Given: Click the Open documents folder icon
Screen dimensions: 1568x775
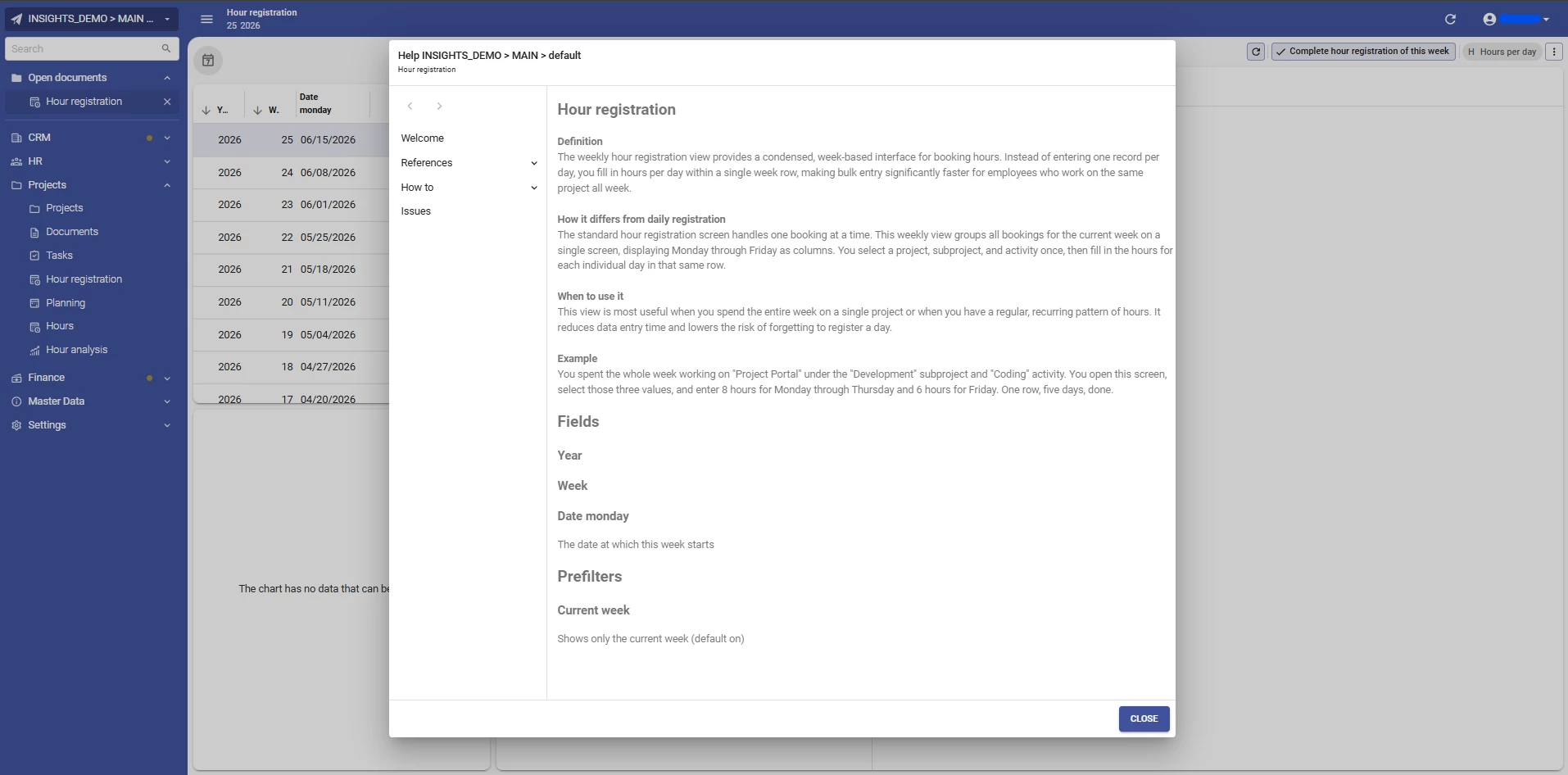Looking at the screenshot, I should (16, 78).
